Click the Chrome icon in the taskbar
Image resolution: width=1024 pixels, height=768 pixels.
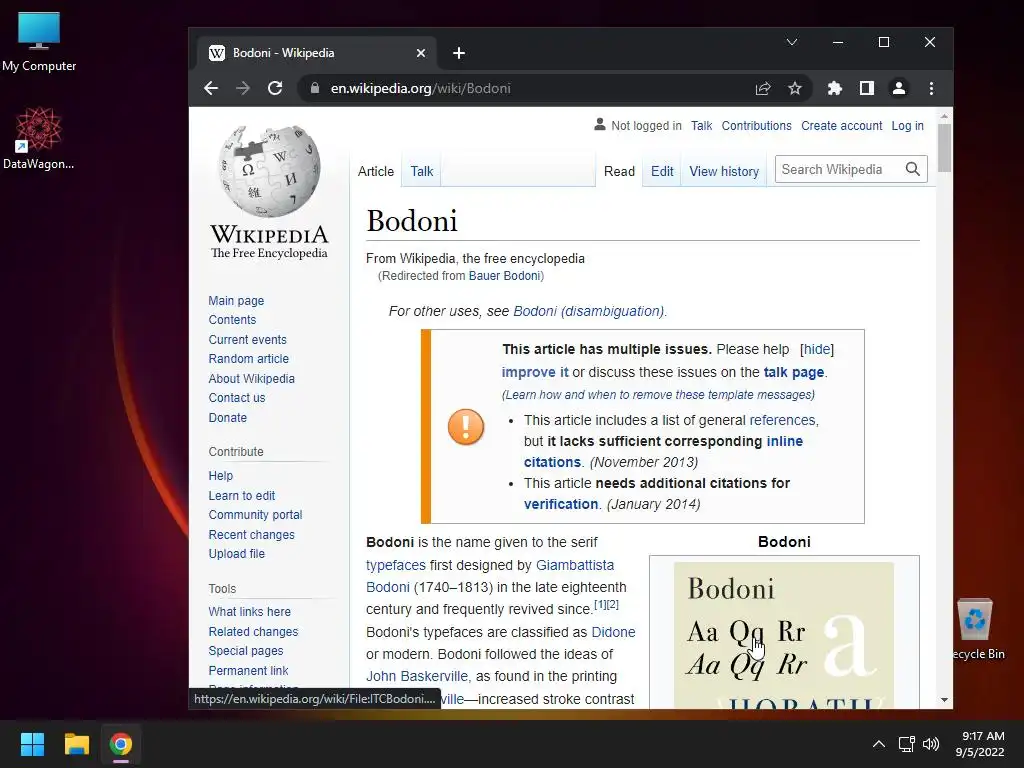click(121, 744)
